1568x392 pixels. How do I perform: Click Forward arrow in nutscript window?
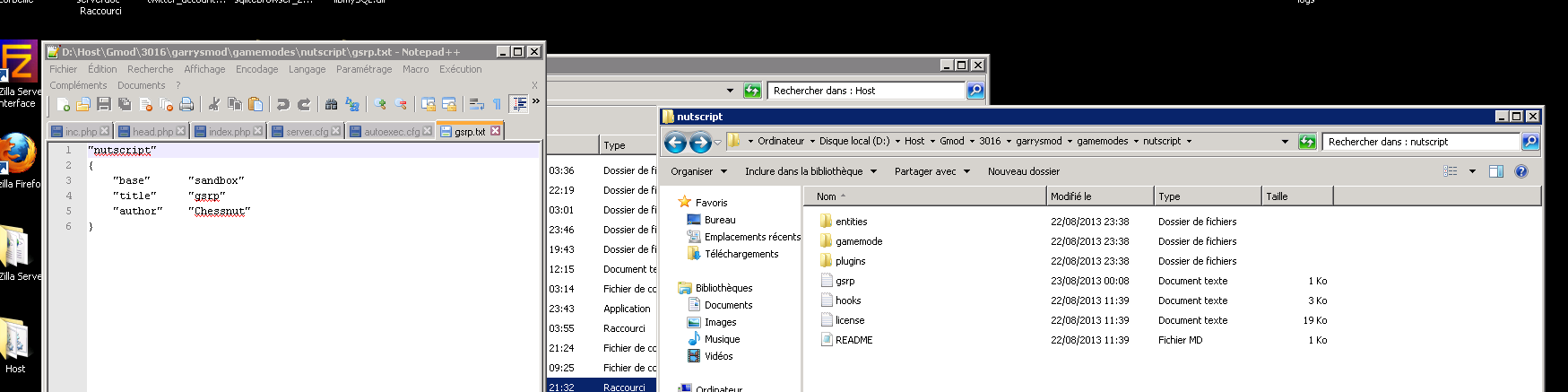pos(700,142)
